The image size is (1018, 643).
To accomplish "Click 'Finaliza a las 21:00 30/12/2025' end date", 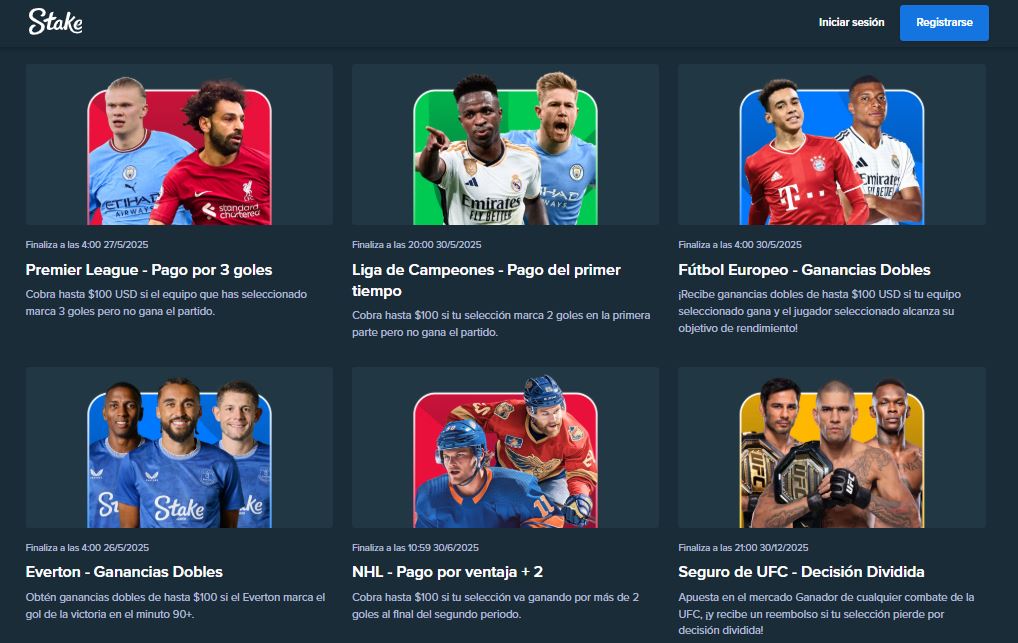I will pos(743,548).
